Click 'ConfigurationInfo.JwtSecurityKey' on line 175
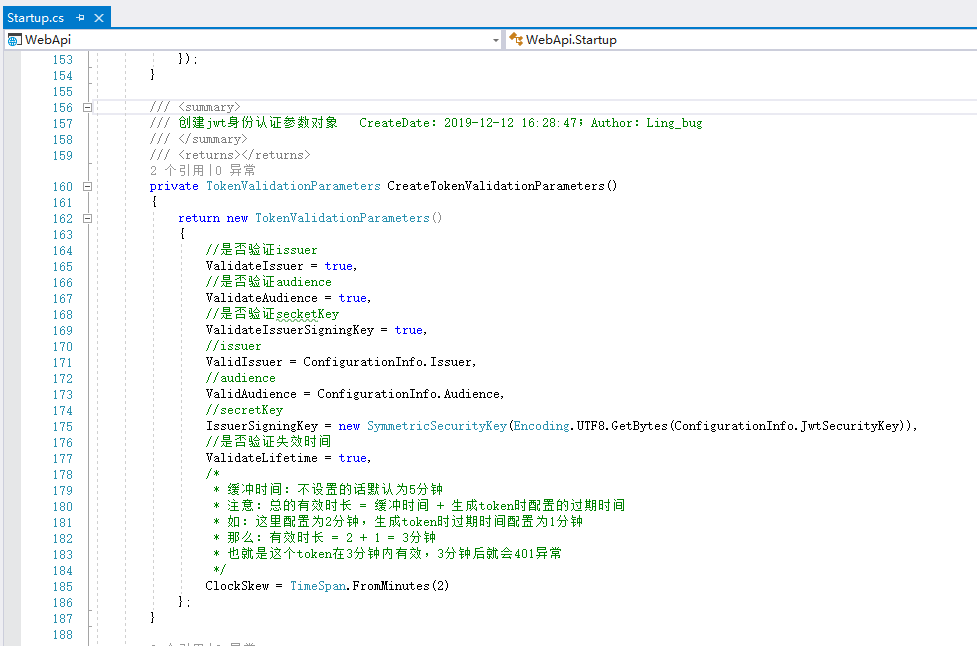The image size is (977, 646). point(787,426)
